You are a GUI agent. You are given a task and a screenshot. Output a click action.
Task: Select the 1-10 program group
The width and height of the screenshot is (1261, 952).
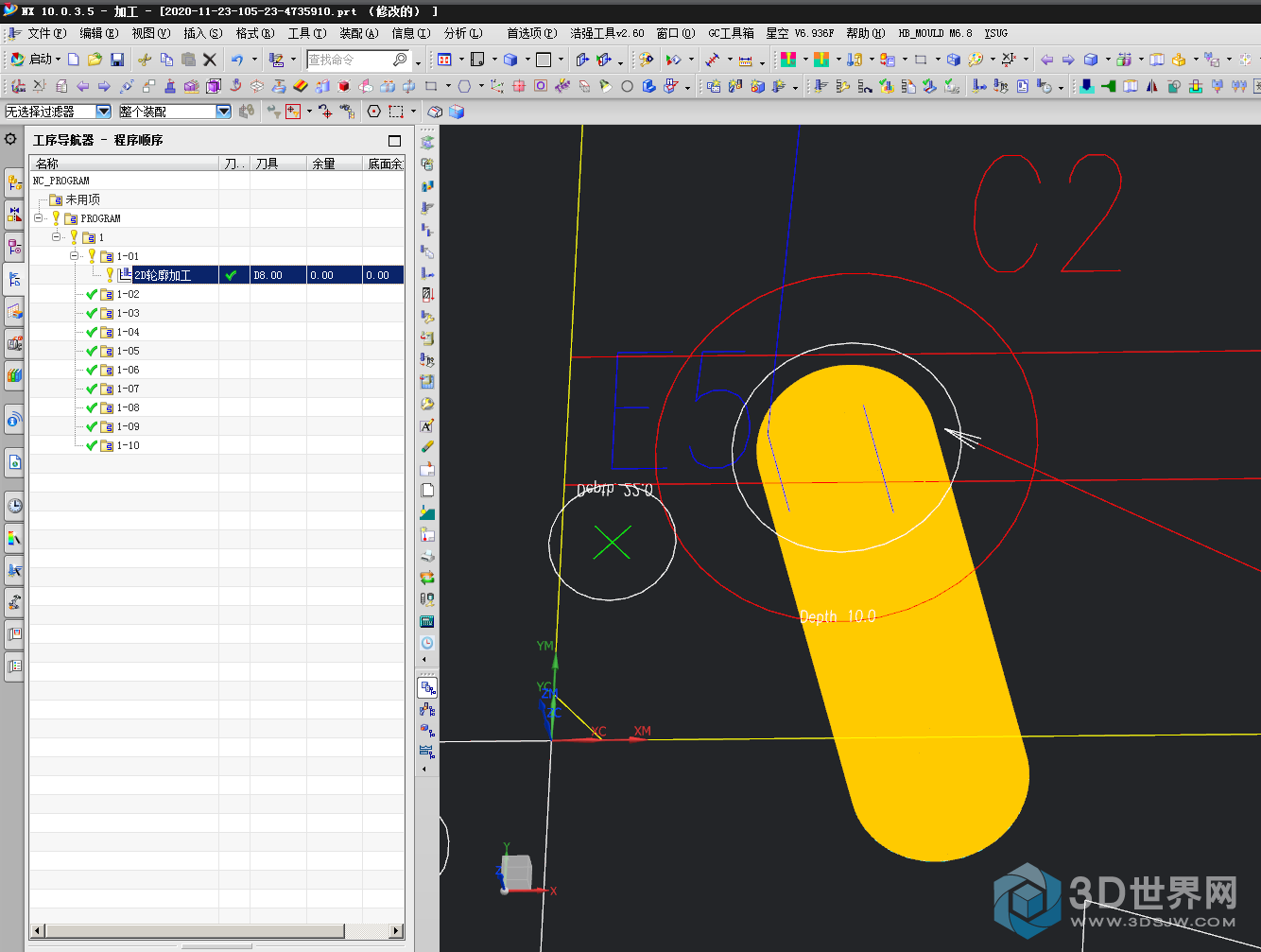[x=128, y=445]
